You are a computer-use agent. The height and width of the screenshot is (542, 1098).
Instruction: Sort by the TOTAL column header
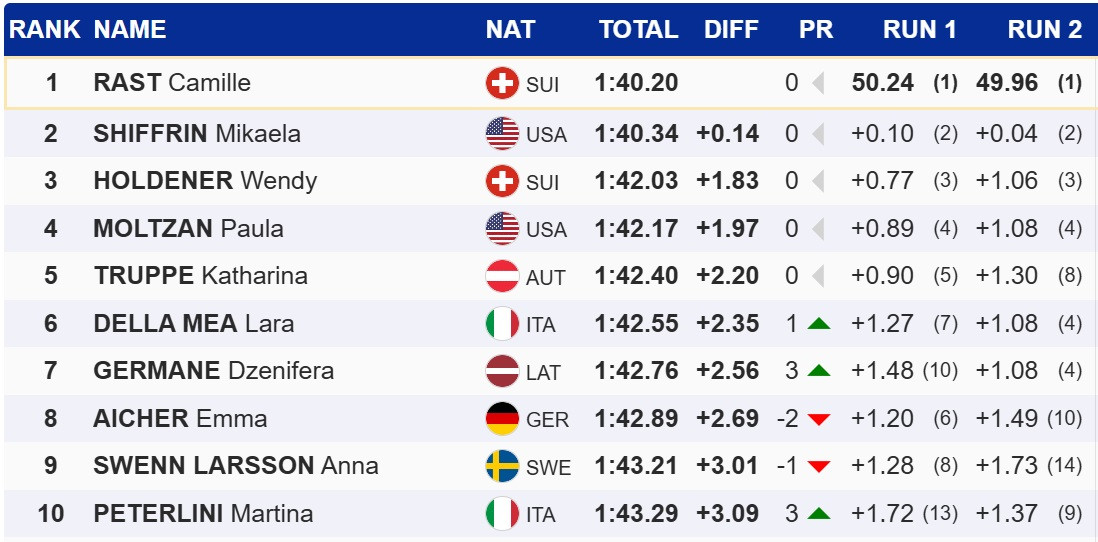pos(638,30)
